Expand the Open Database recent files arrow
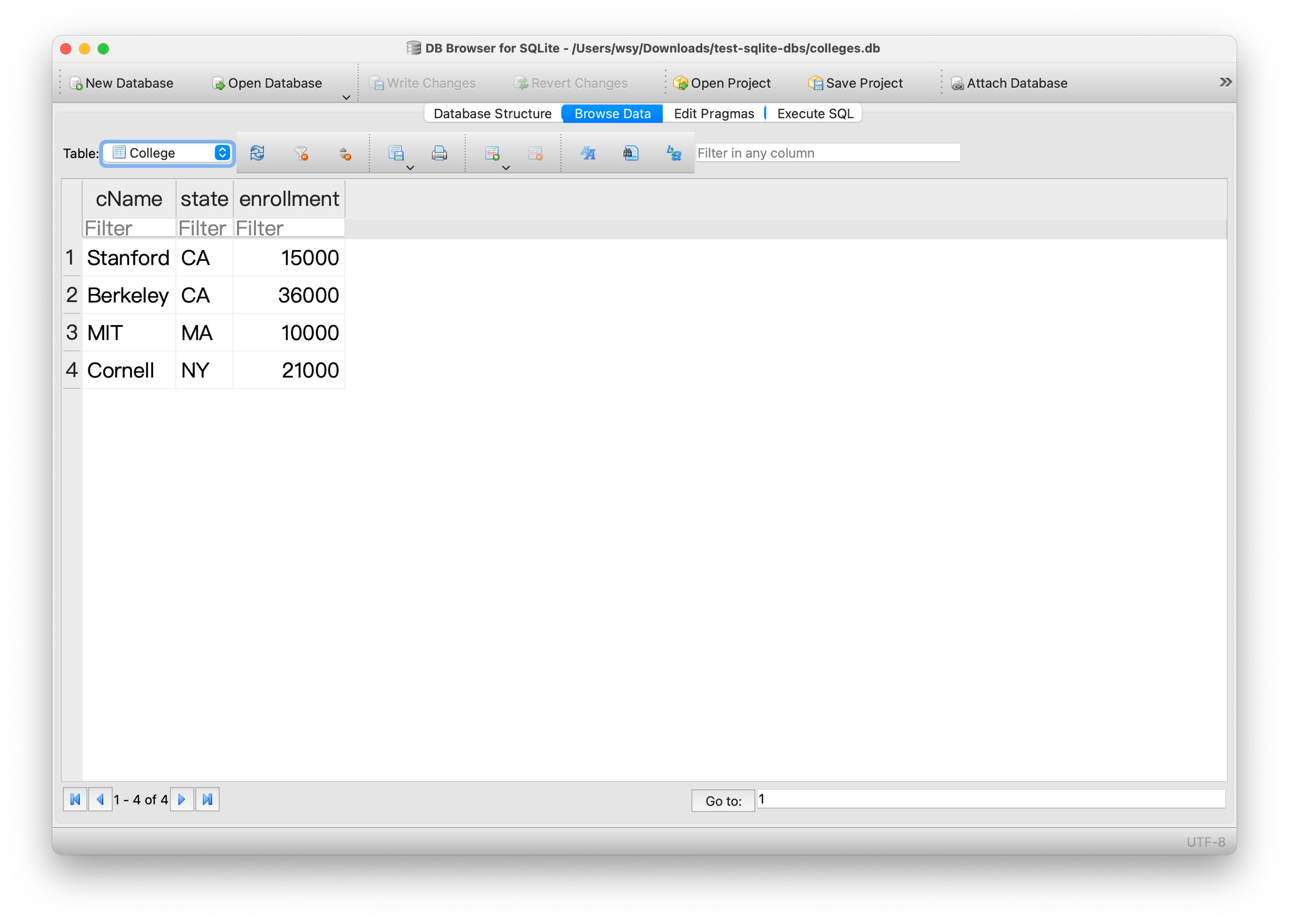Image resolution: width=1289 pixels, height=924 pixels. click(346, 98)
